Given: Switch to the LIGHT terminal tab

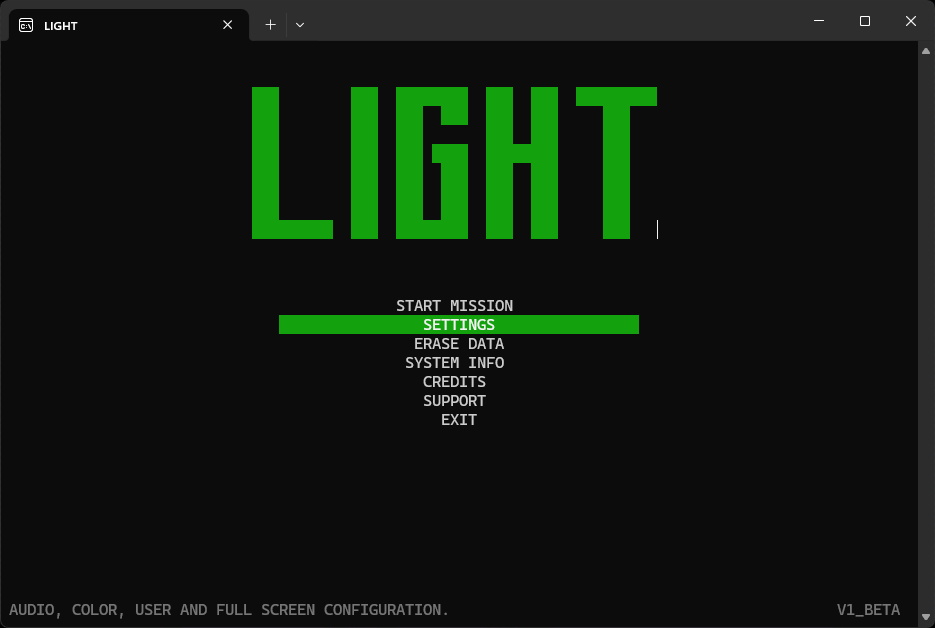Looking at the screenshot, I should coord(129,25).
